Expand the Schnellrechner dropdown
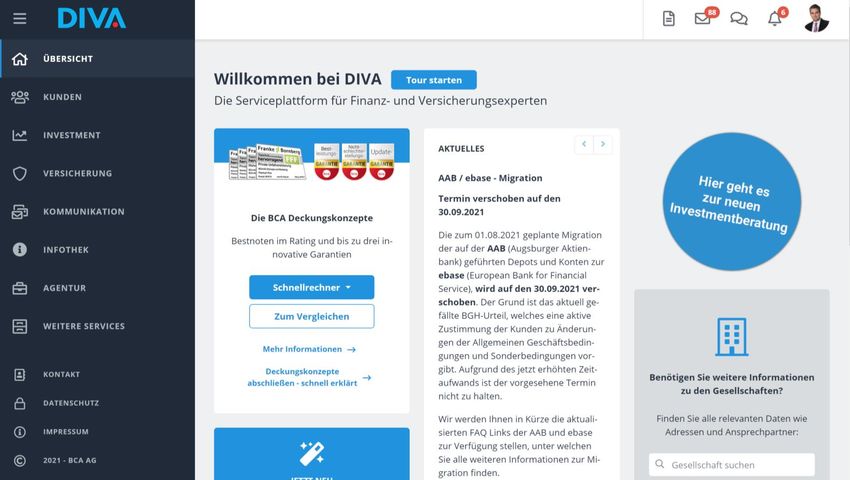This screenshot has height=480, width=850. [x=312, y=287]
